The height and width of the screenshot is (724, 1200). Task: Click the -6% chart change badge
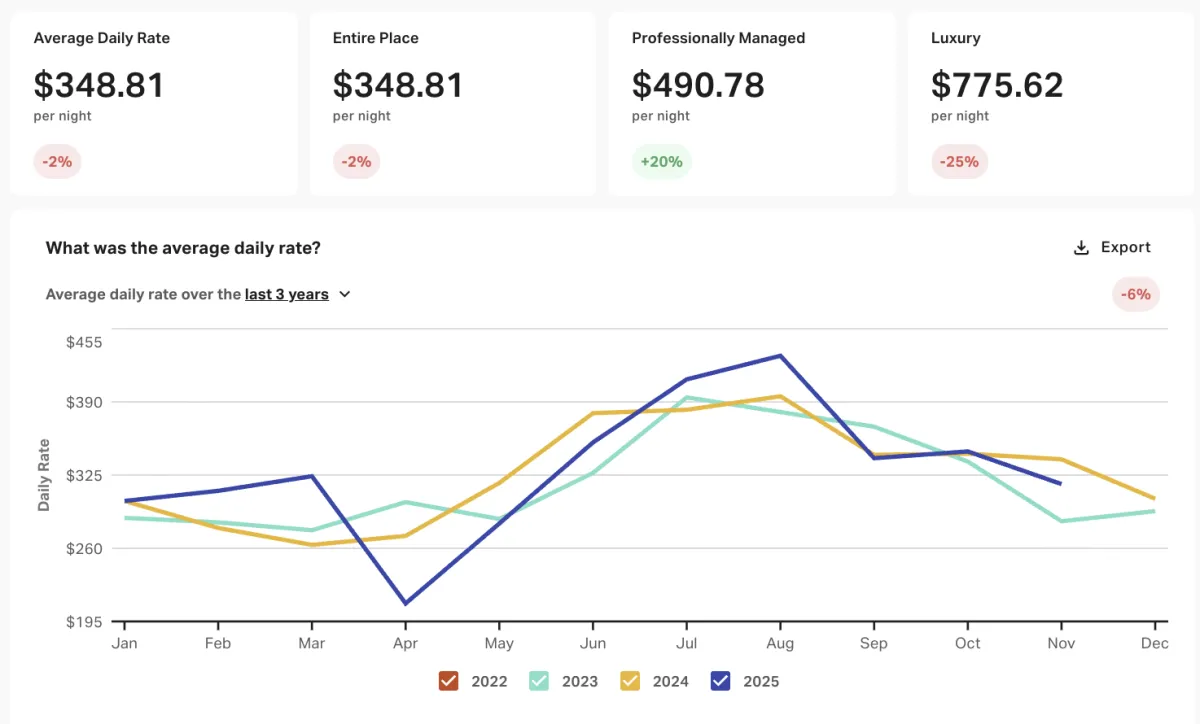pyautogui.click(x=1135, y=294)
